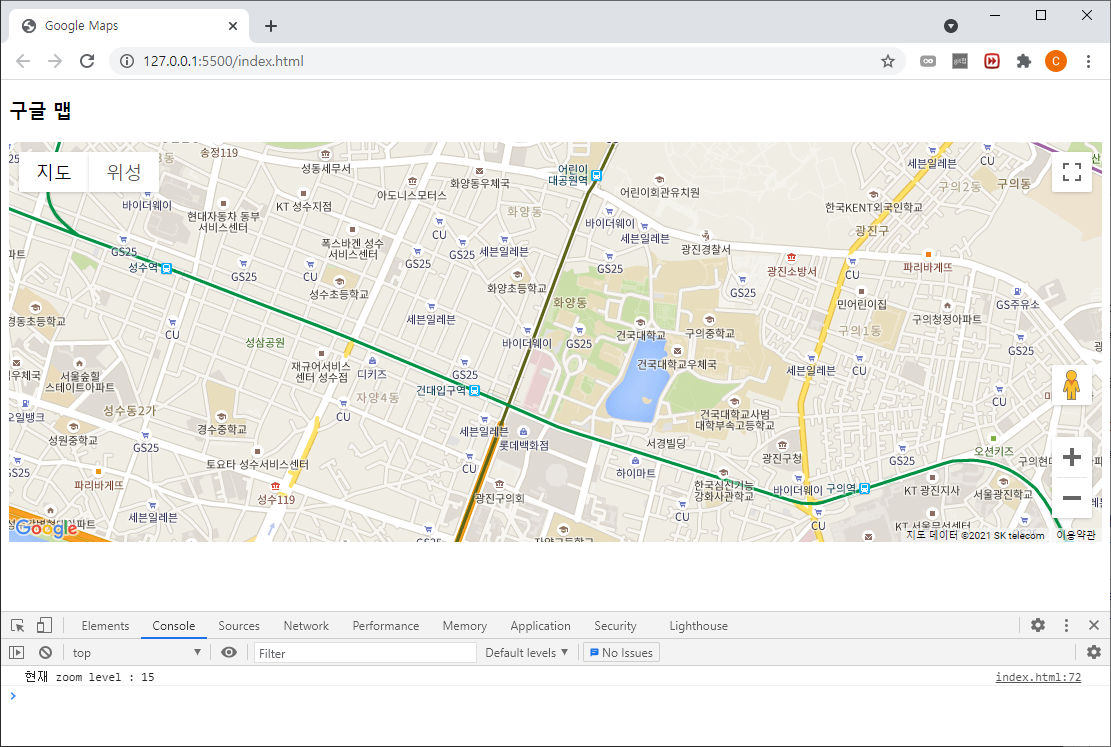Click the 건대입구역 subway station icon
Viewport: 1111px width, 747px height.
pyautogui.click(x=474, y=391)
